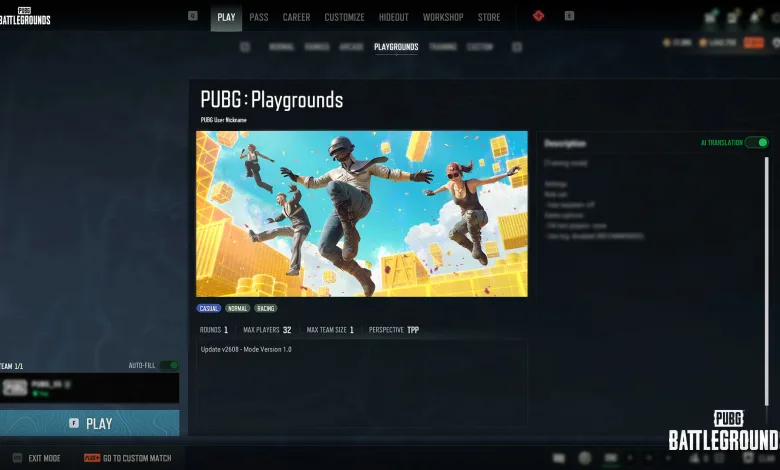Click the CASUAL tag
Screen dimensions: 780x470
(x=208, y=308)
